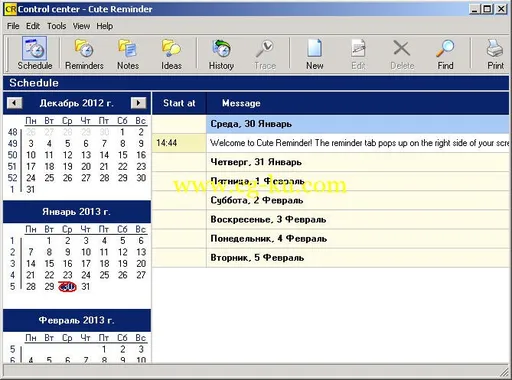Select December 31 in calendar
The image size is (512, 380).
[31, 189]
